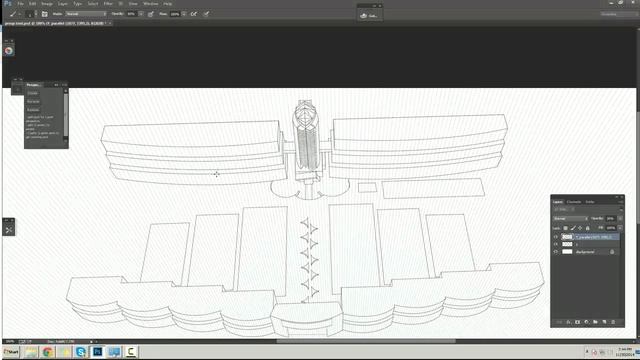Viewport: 640px width, 360px height.
Task: Click the lowest button in Perspective tools panel
Action: (x=33, y=109)
